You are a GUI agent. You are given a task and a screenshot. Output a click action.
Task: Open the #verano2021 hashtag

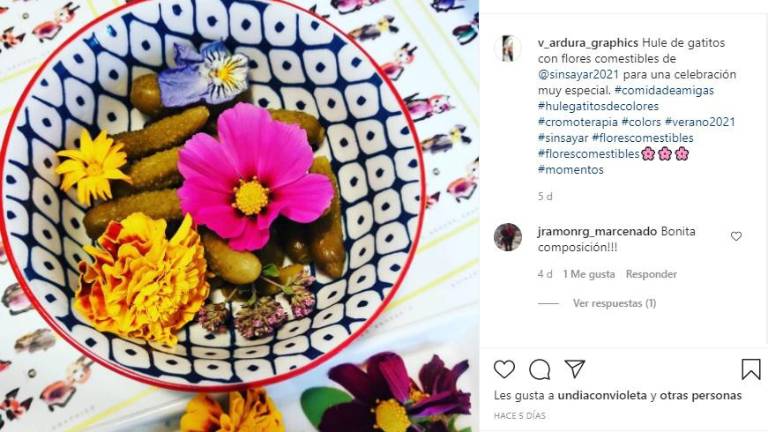700,122
